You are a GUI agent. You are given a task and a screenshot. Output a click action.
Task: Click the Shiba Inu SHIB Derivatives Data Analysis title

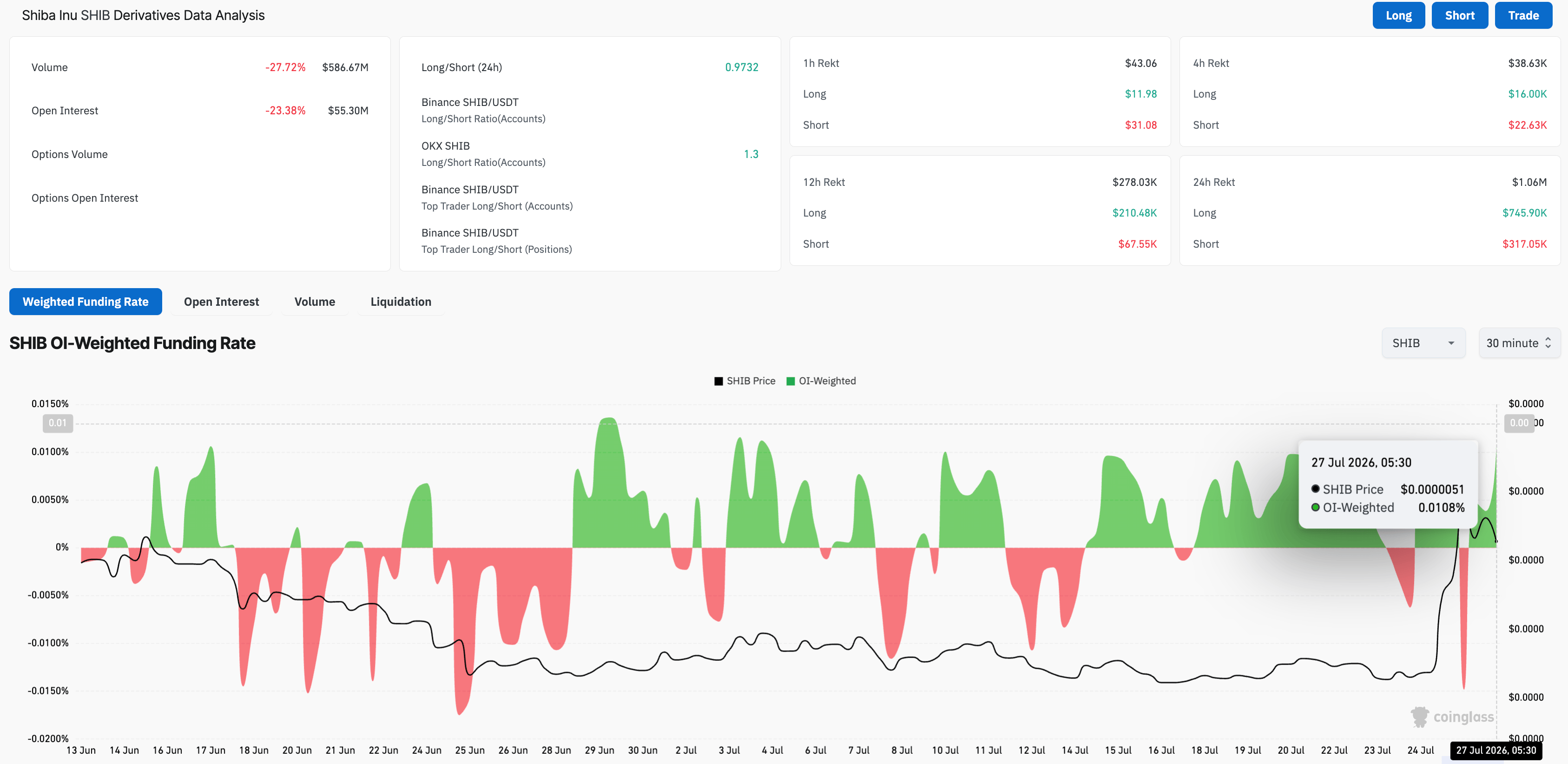pos(143,15)
